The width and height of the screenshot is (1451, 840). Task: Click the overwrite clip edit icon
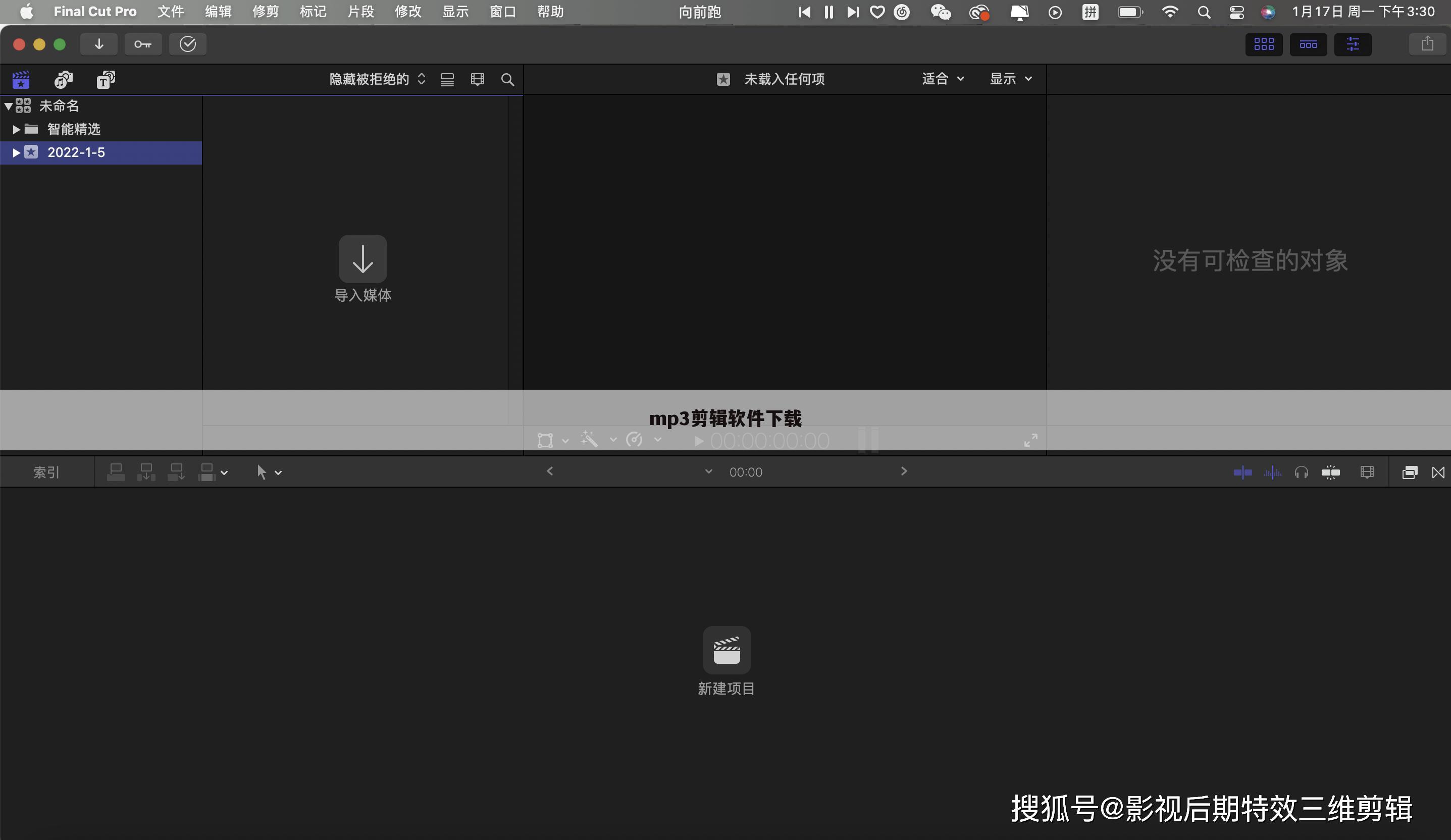(206, 472)
